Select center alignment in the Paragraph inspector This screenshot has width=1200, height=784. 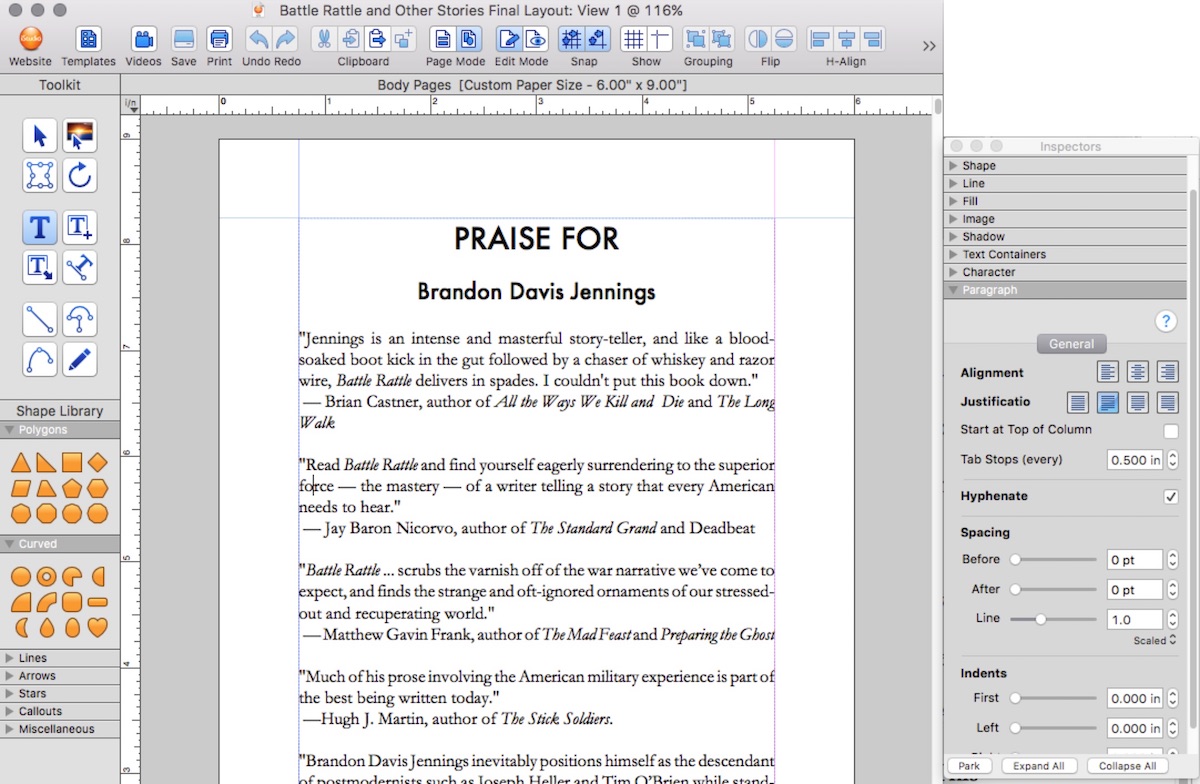(1137, 371)
